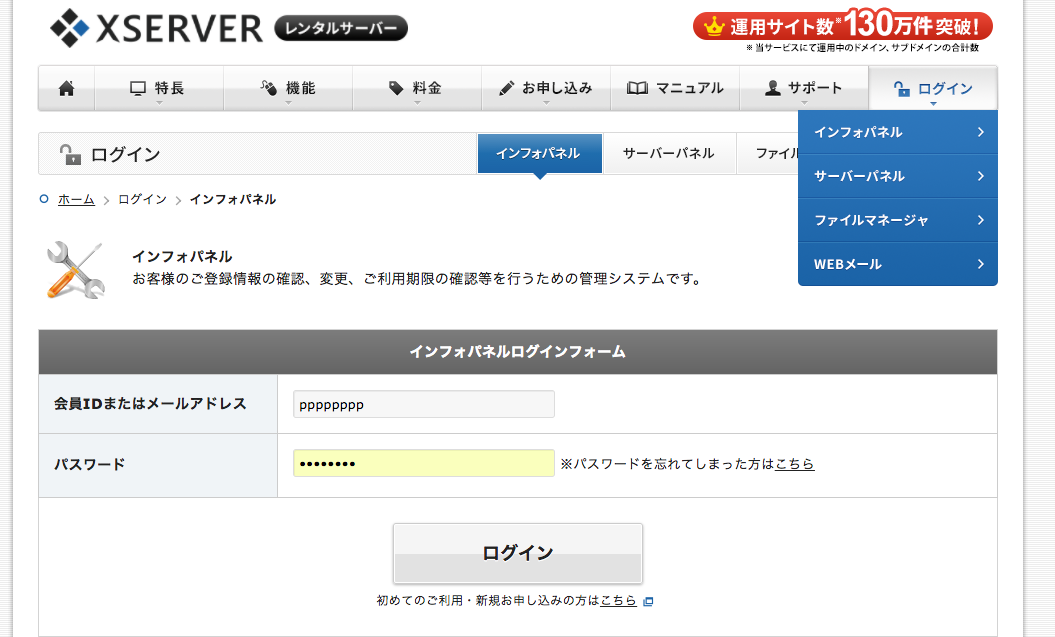The image size is (1055, 637).
Task: Click the crown icon in the red banner
Action: [x=714, y=26]
